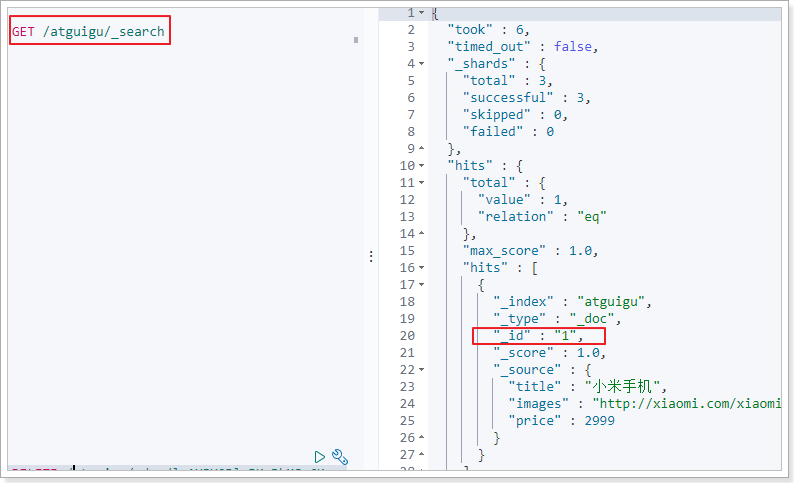Click the "title" : "小米手机" line
Viewport: 794px width, 483px height.
[x=588, y=387]
